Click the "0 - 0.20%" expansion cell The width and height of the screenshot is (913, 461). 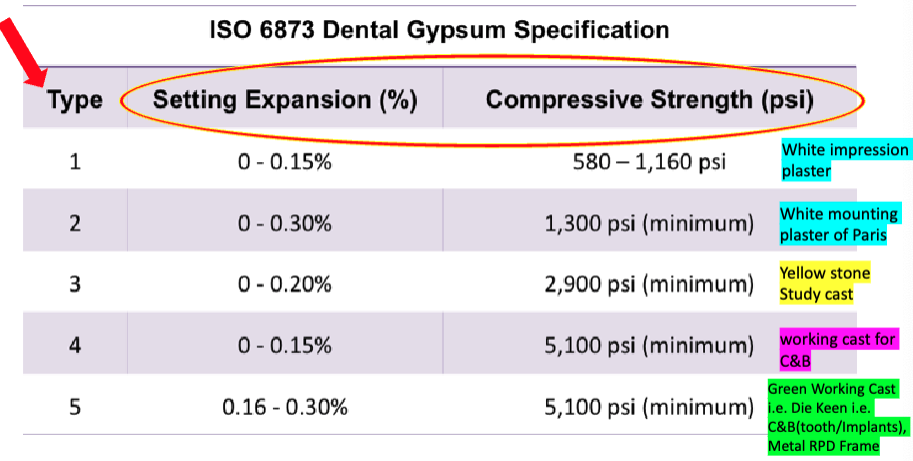tap(285, 283)
